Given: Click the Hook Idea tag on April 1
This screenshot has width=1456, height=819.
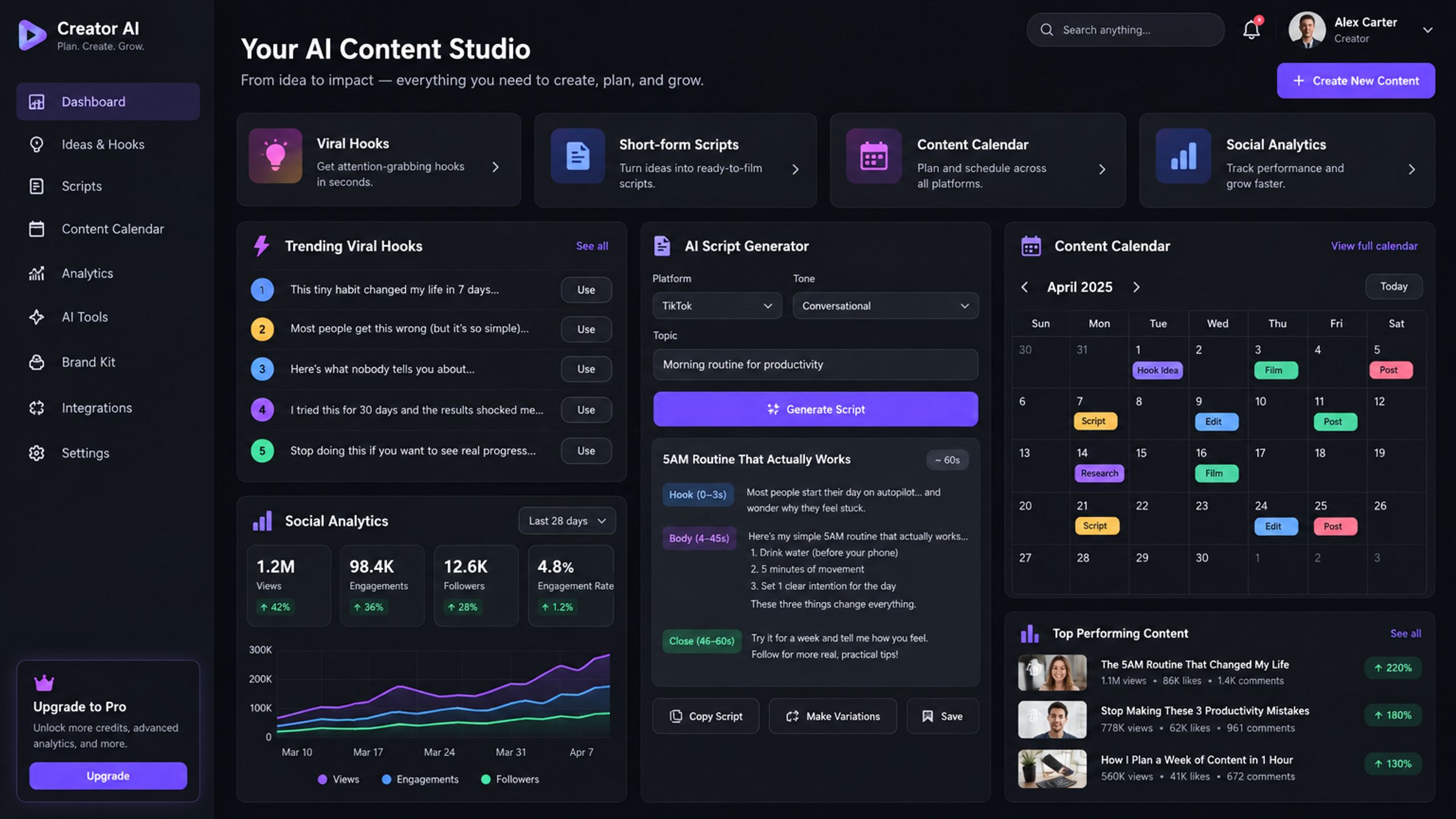Looking at the screenshot, I should [1157, 370].
